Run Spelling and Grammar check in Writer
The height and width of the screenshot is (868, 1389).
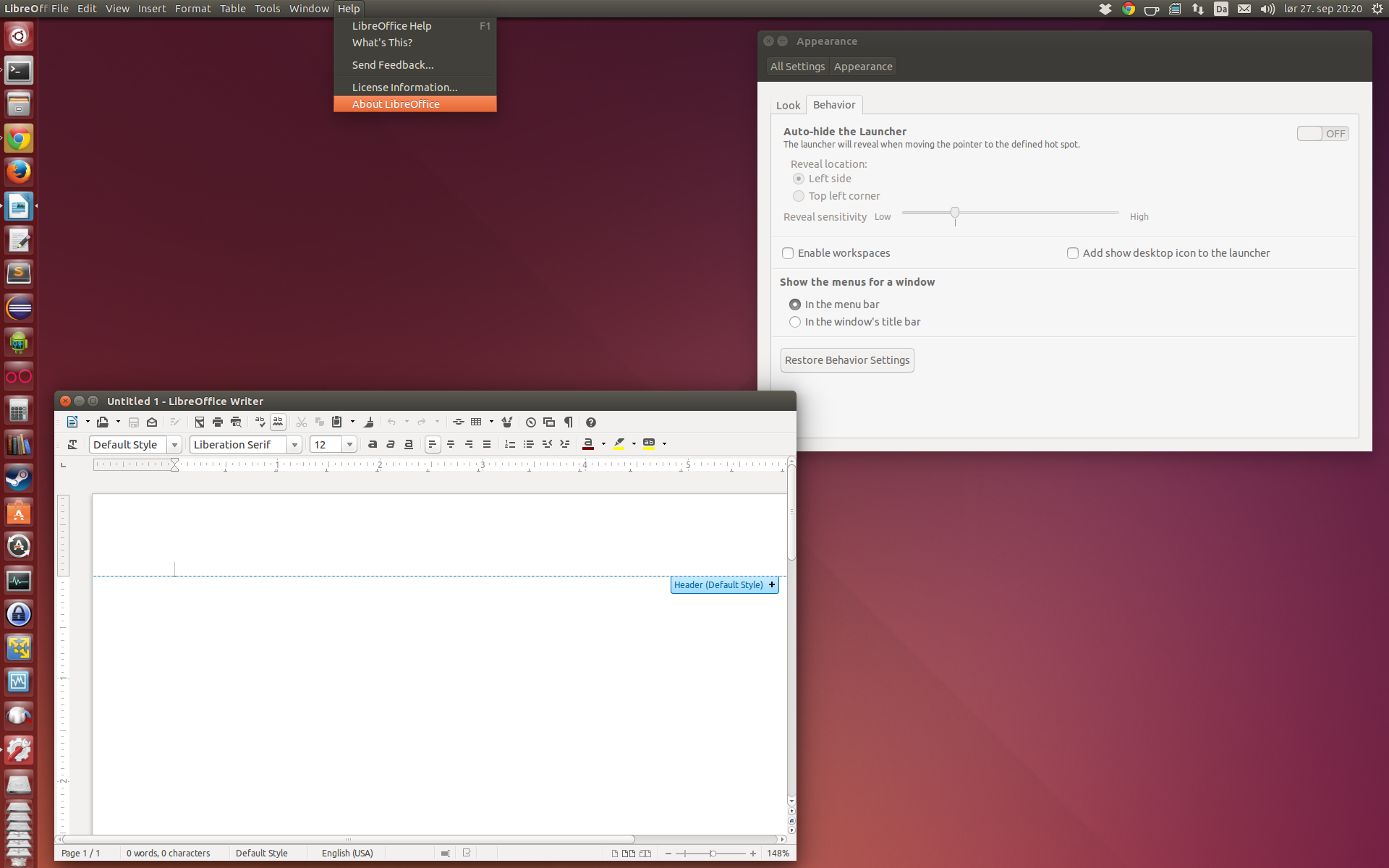[x=260, y=422]
